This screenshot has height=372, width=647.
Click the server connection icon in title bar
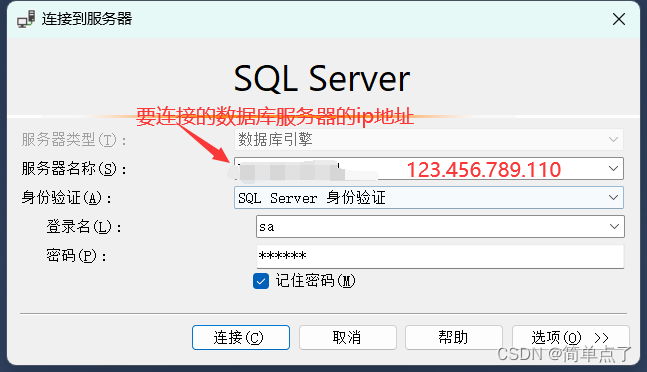26,19
